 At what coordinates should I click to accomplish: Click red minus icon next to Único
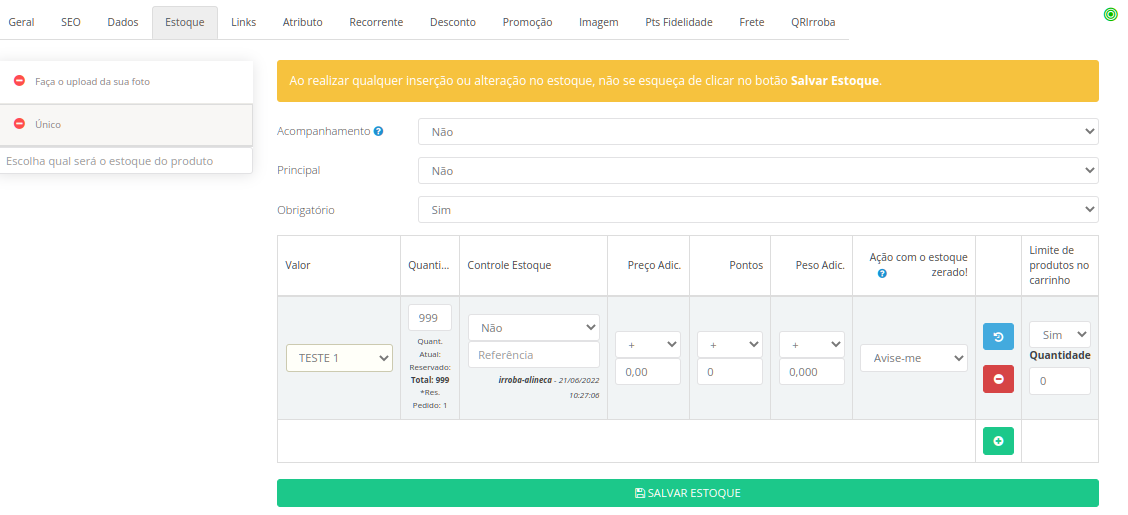point(19,124)
